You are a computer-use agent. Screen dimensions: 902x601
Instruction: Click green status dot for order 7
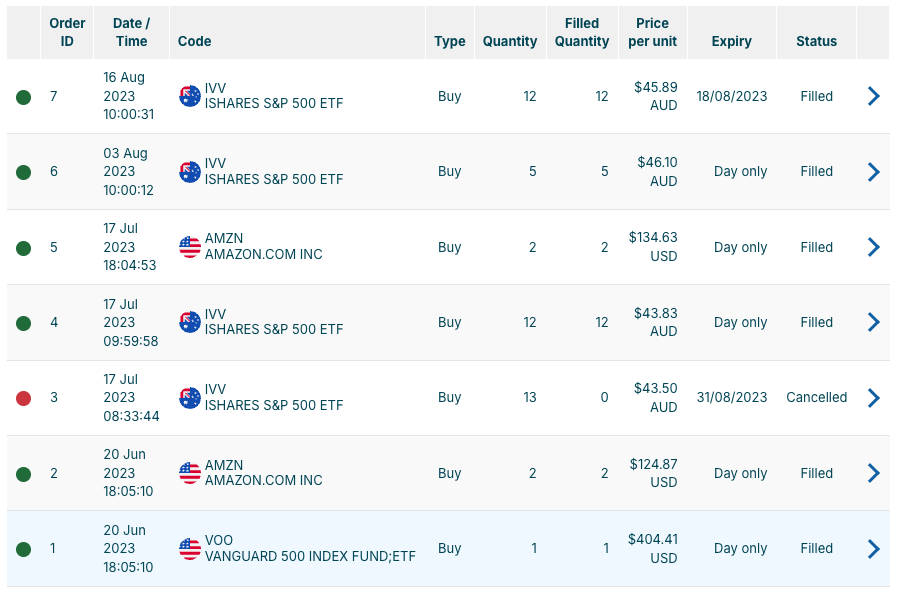click(24, 97)
